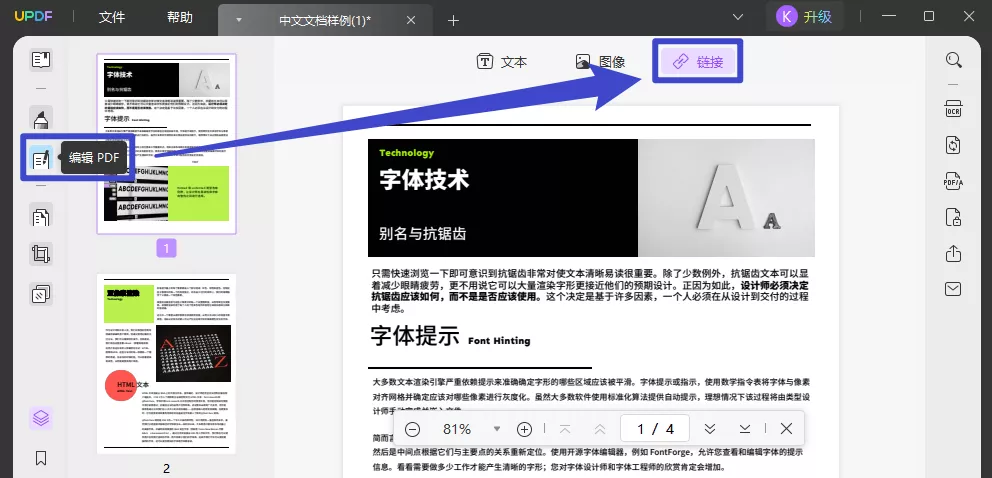Screen dimensions: 992x478
Task: Open the Bookmarks panel icon
Action: pos(41,458)
